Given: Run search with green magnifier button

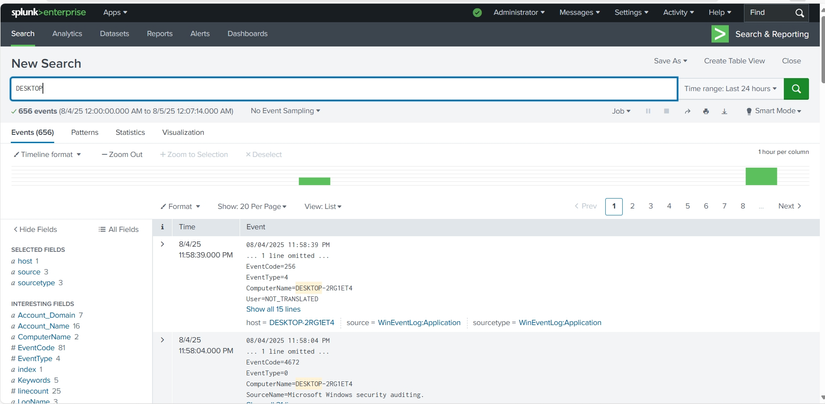Looking at the screenshot, I should 796,89.
